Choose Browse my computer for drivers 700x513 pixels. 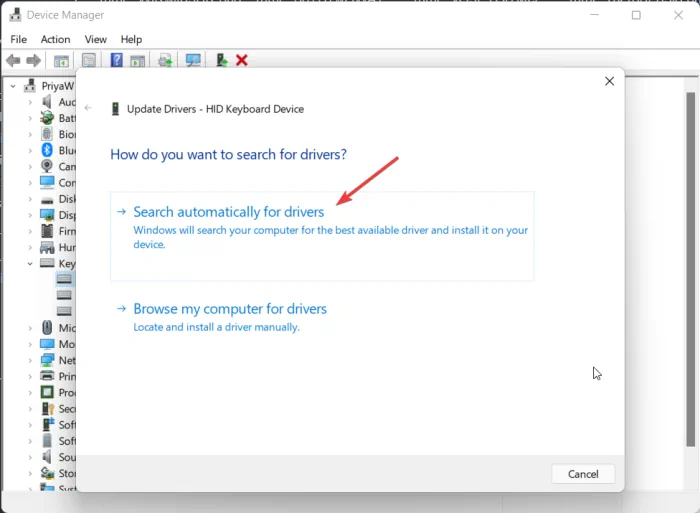[x=229, y=309]
